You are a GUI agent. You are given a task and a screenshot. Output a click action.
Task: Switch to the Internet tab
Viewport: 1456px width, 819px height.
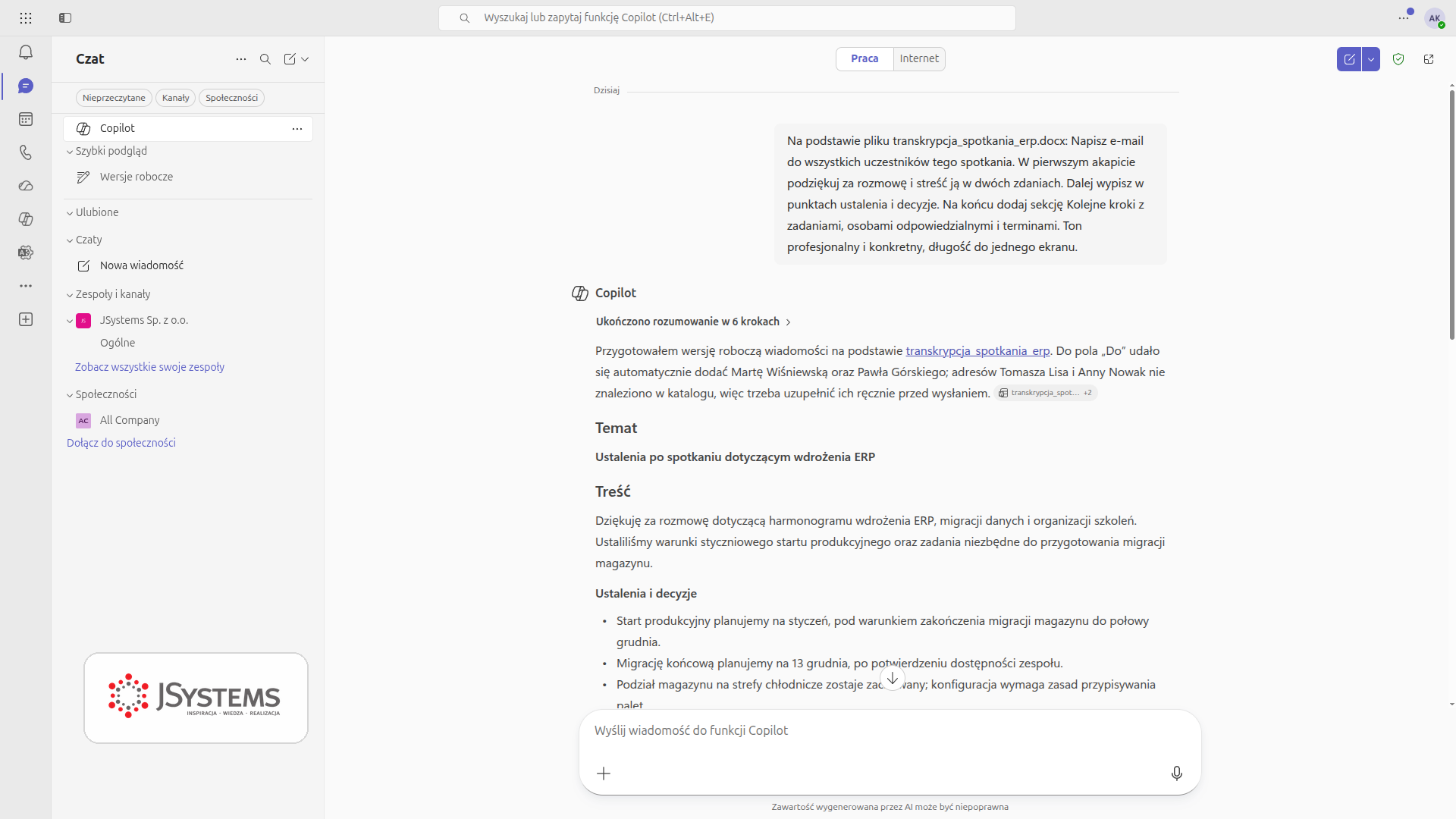[x=919, y=59]
